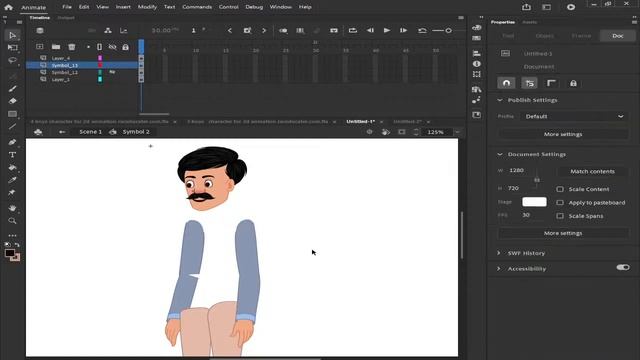
Task: Click the Test Movie play icon at top right
Action: (571, 7)
